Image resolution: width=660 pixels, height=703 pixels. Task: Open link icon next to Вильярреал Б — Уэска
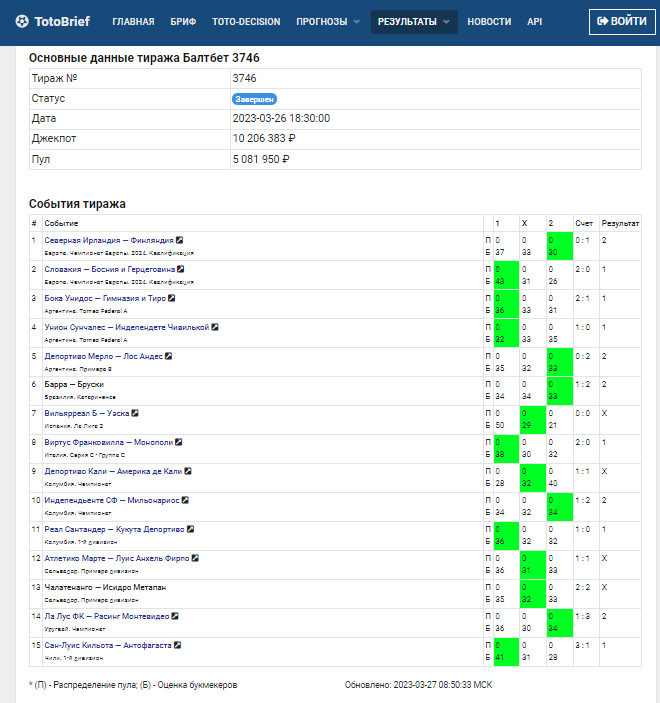(x=135, y=412)
